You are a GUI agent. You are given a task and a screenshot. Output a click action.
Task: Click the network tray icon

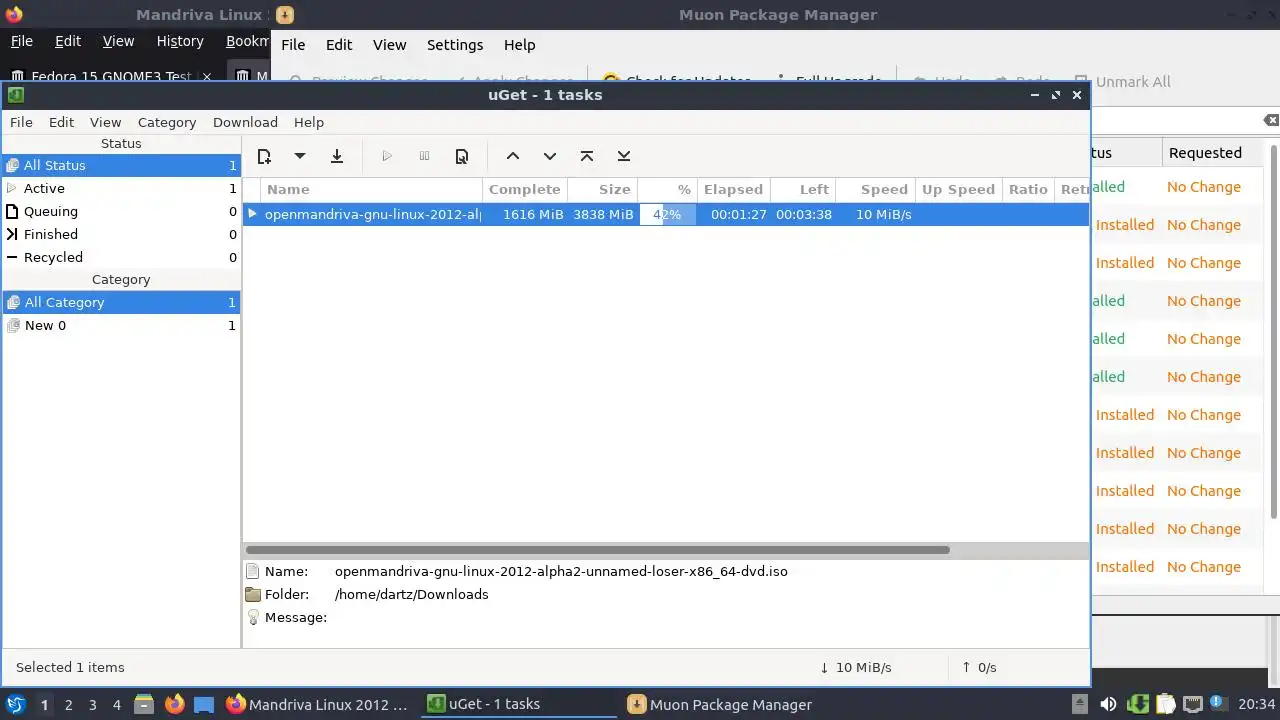click(x=1192, y=704)
